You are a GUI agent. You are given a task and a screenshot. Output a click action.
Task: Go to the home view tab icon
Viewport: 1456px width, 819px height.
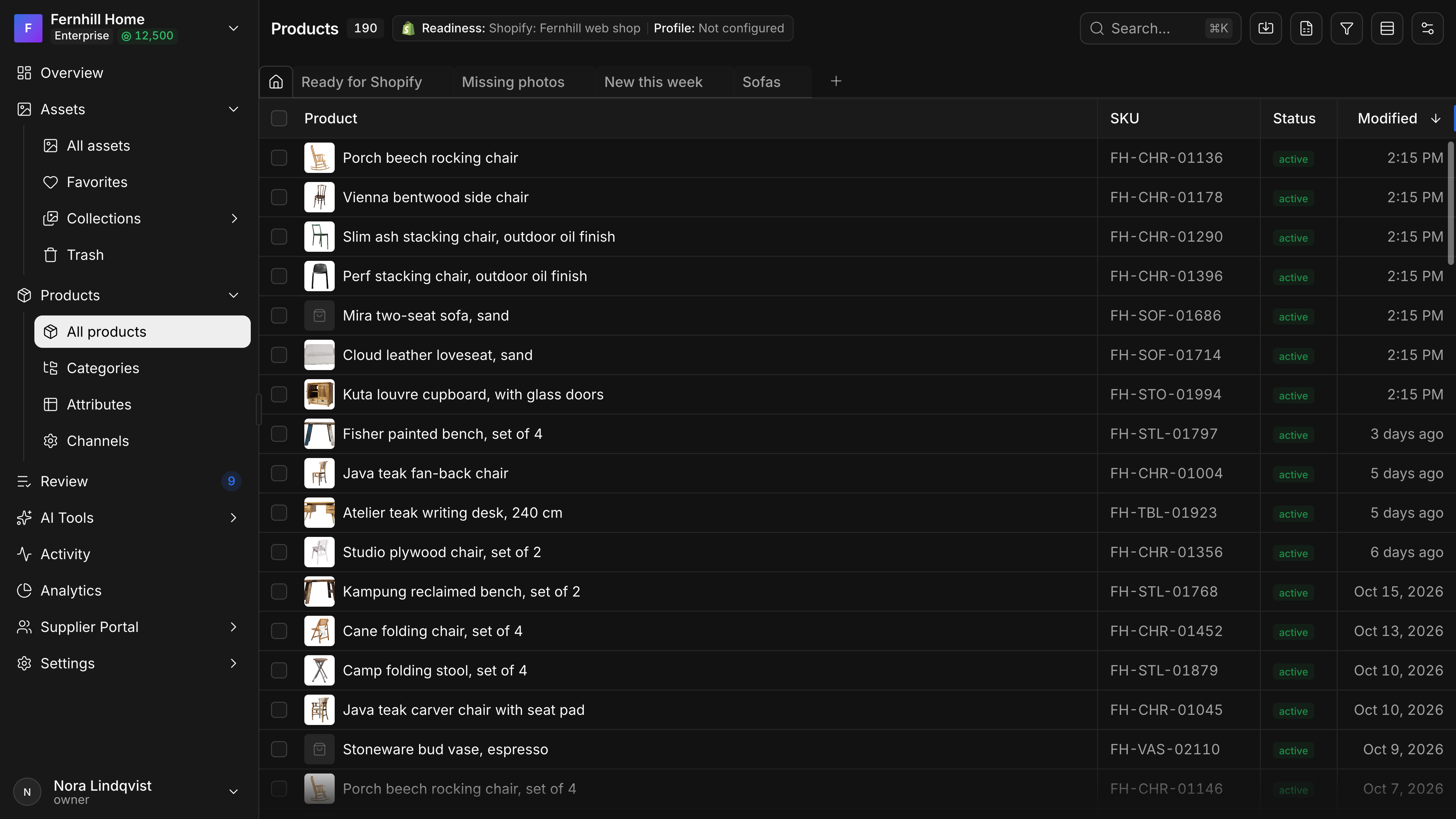(276, 82)
